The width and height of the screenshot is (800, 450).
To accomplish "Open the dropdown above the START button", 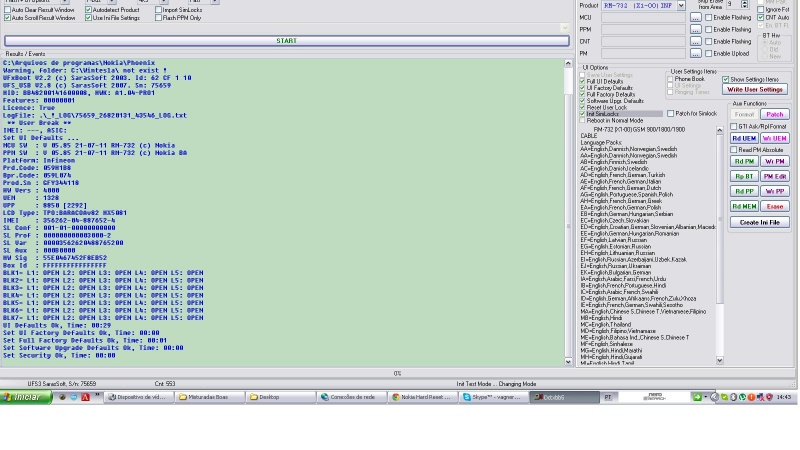I will coord(564,28).
